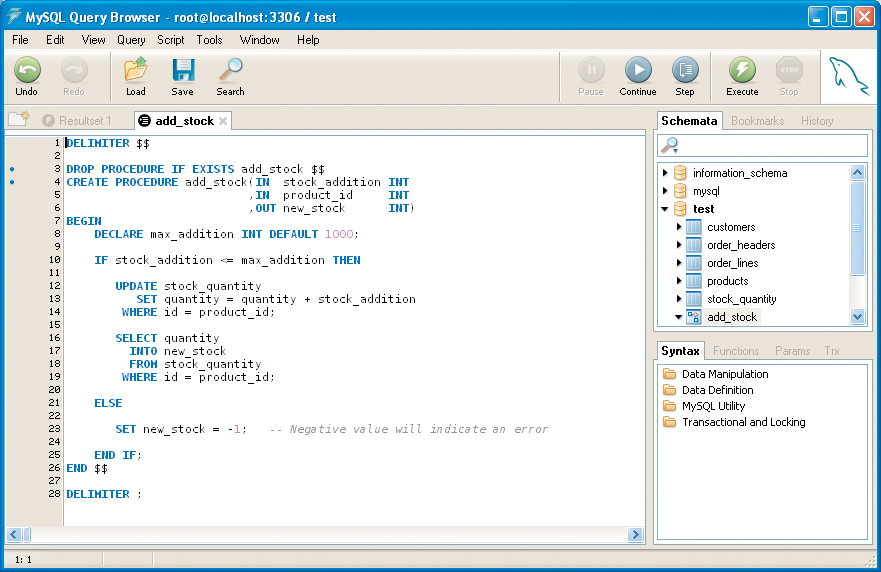Open the Tools menu
Viewport: 881px width, 572px height.
(x=210, y=40)
